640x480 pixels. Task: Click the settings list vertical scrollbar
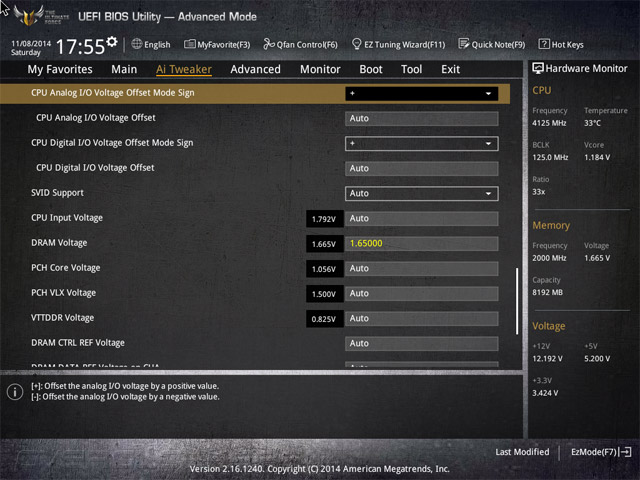point(517,301)
